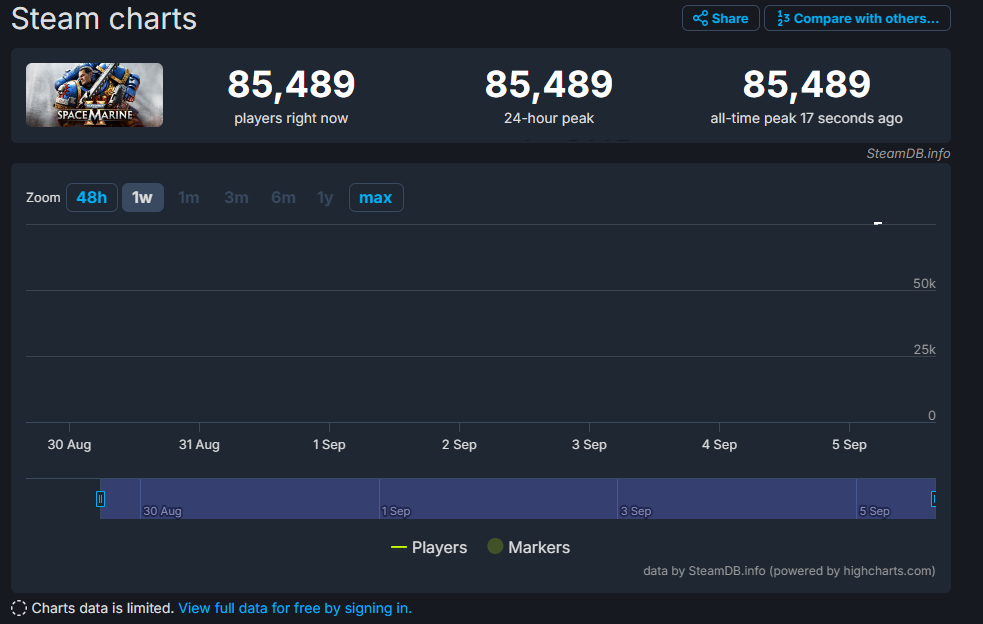Click the '4 Sep' x-axis label

720,445
